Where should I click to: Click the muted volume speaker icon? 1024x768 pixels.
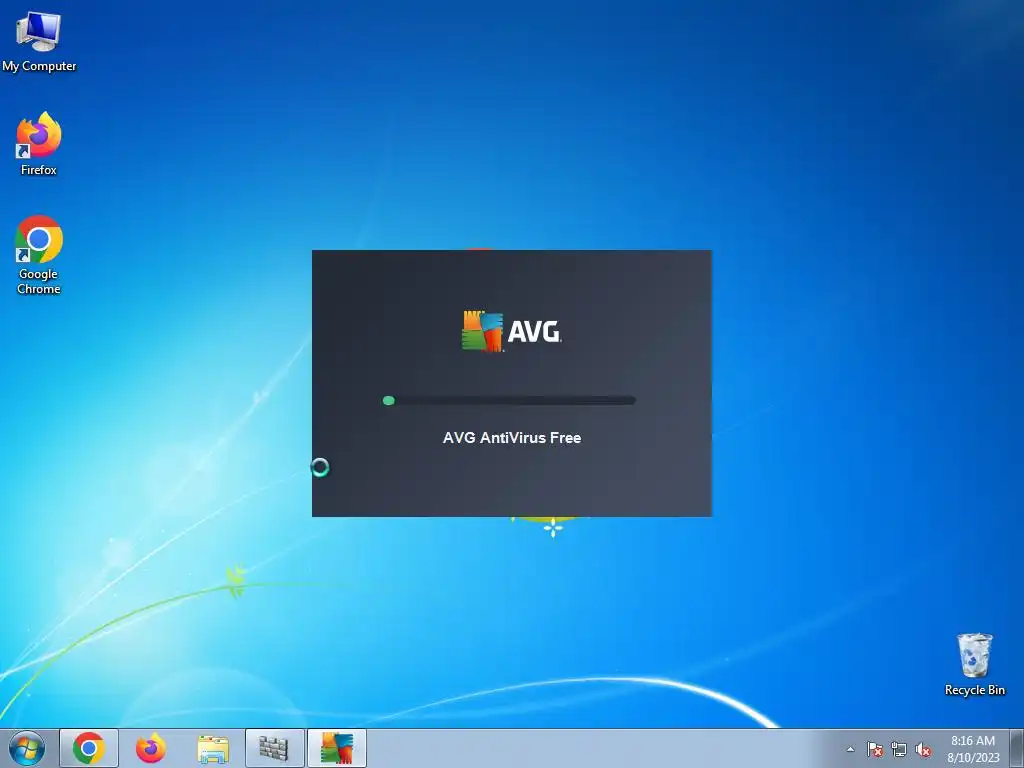pos(923,749)
